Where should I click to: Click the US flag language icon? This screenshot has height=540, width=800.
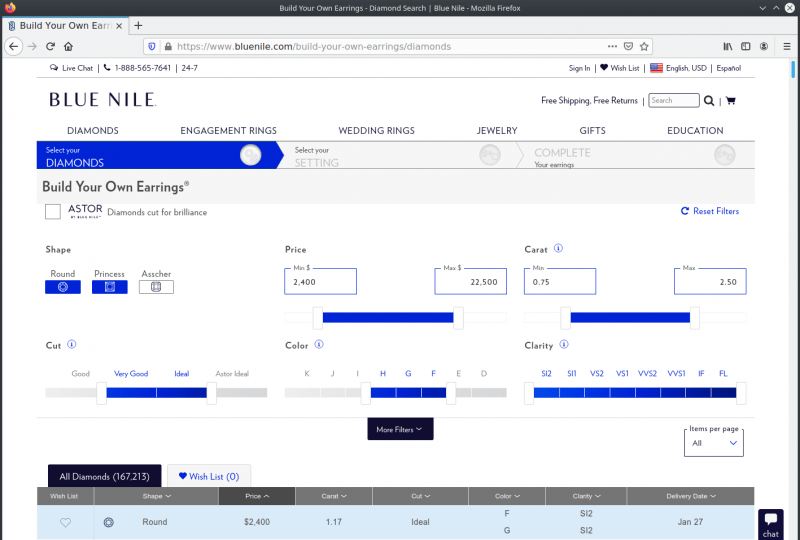pos(656,68)
